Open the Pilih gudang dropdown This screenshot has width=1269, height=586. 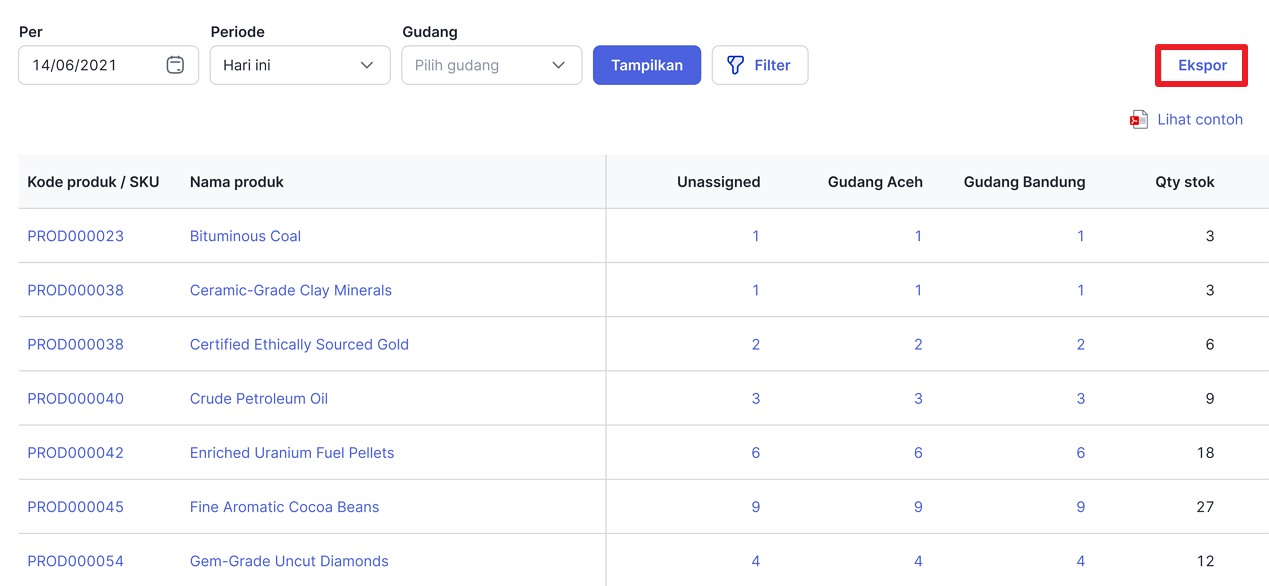click(492, 65)
